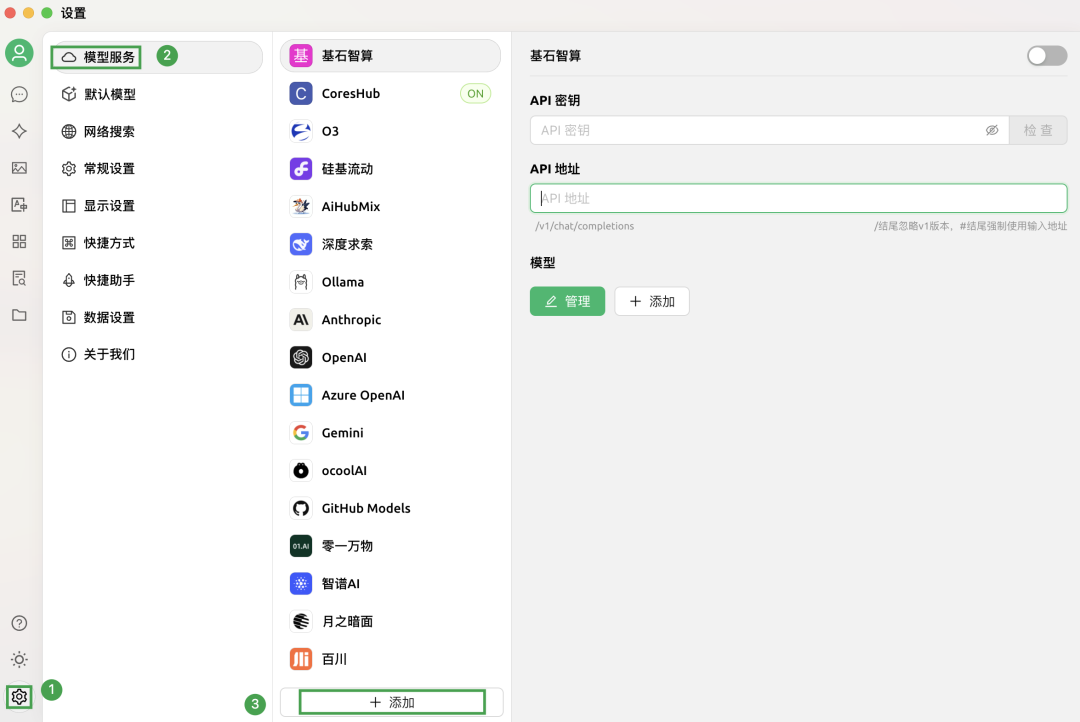Show the API key with eye icon
The width and height of the screenshot is (1080, 722).
pos(992,130)
